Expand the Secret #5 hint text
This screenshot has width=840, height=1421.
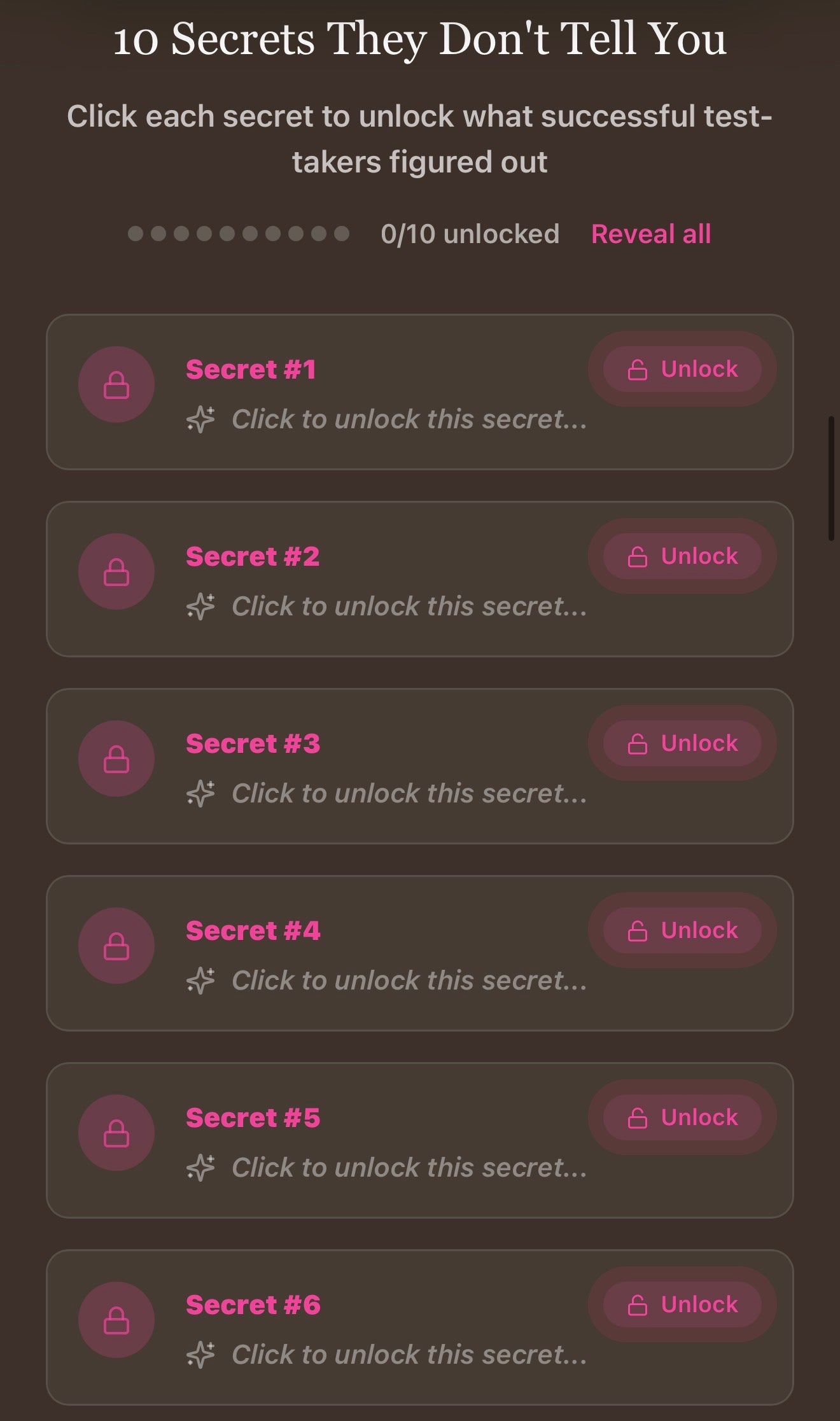[409, 1168]
